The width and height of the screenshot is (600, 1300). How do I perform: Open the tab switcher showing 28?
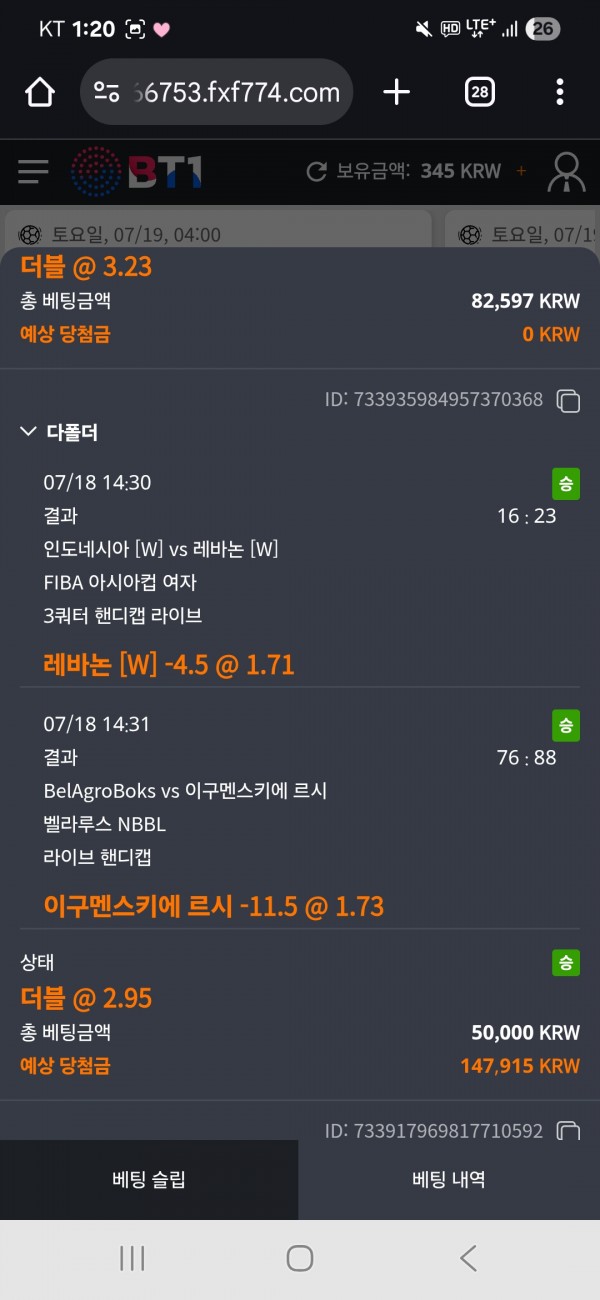[x=480, y=93]
